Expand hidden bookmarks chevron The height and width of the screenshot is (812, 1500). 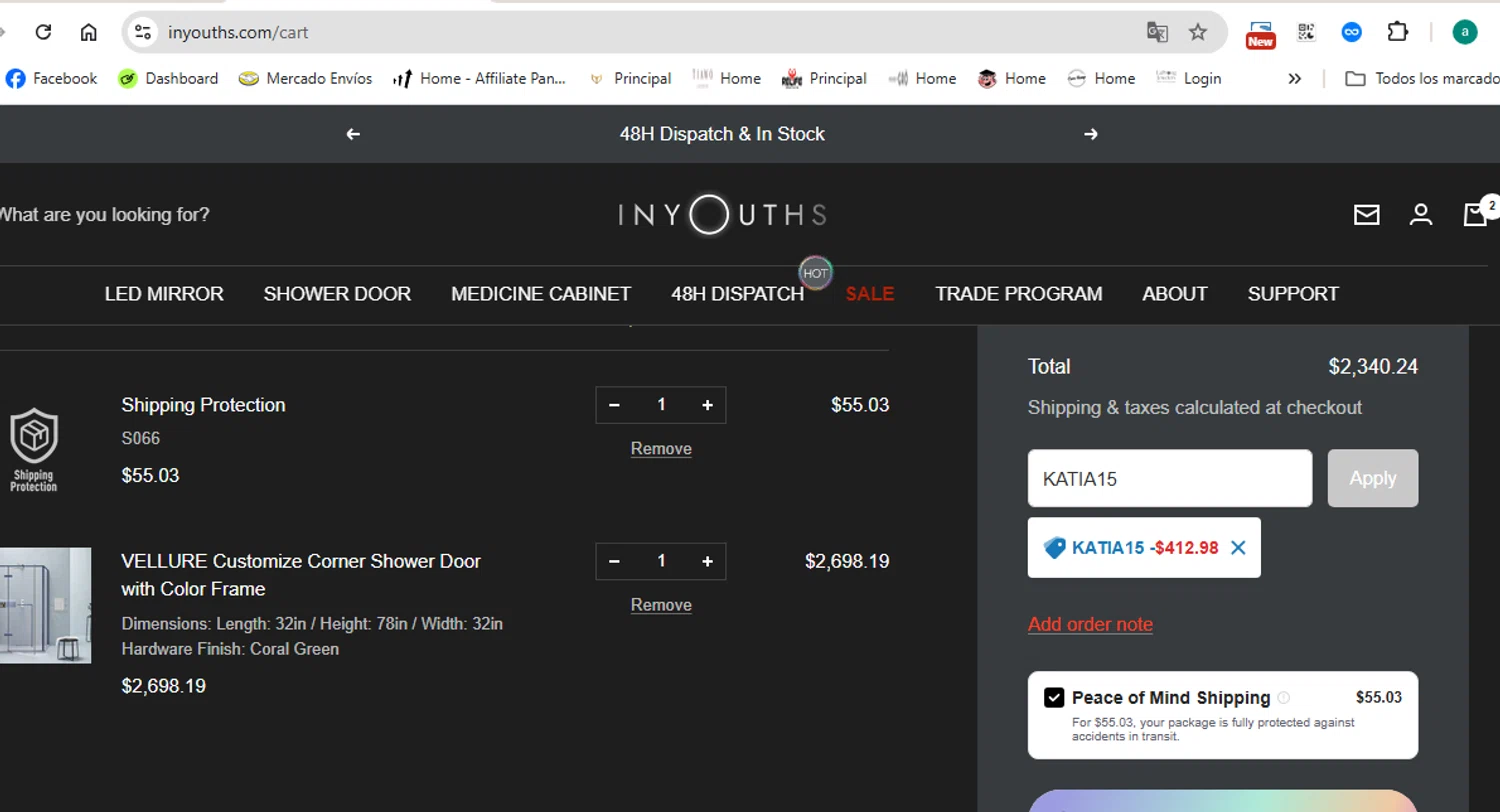1295,78
